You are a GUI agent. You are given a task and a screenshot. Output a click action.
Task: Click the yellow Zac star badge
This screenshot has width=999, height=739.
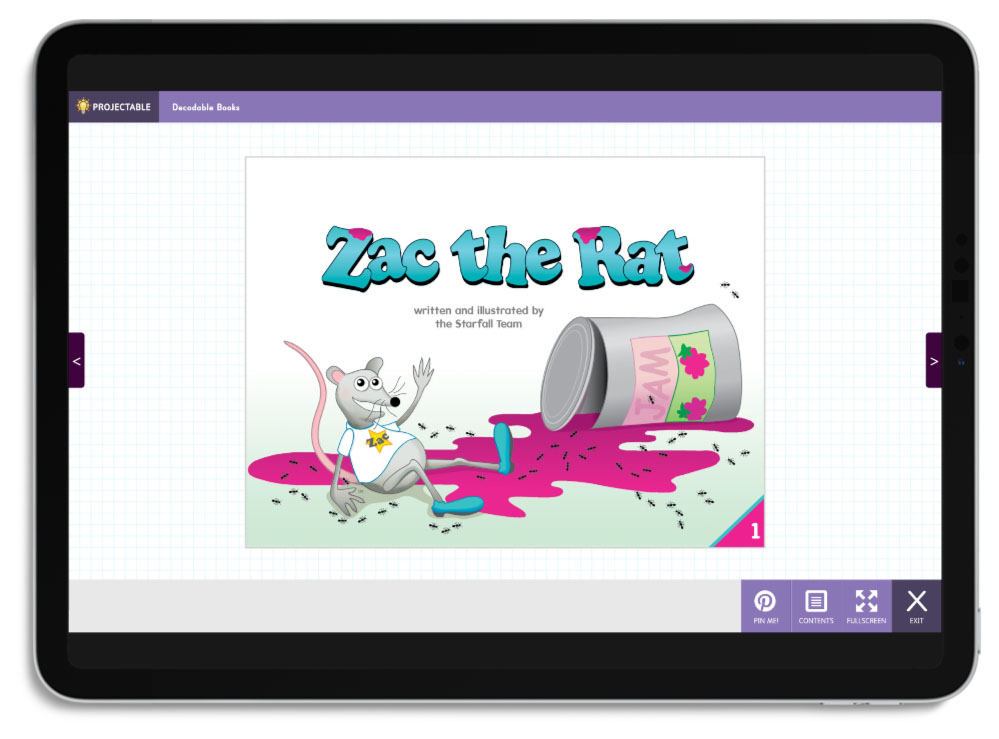pos(377,439)
